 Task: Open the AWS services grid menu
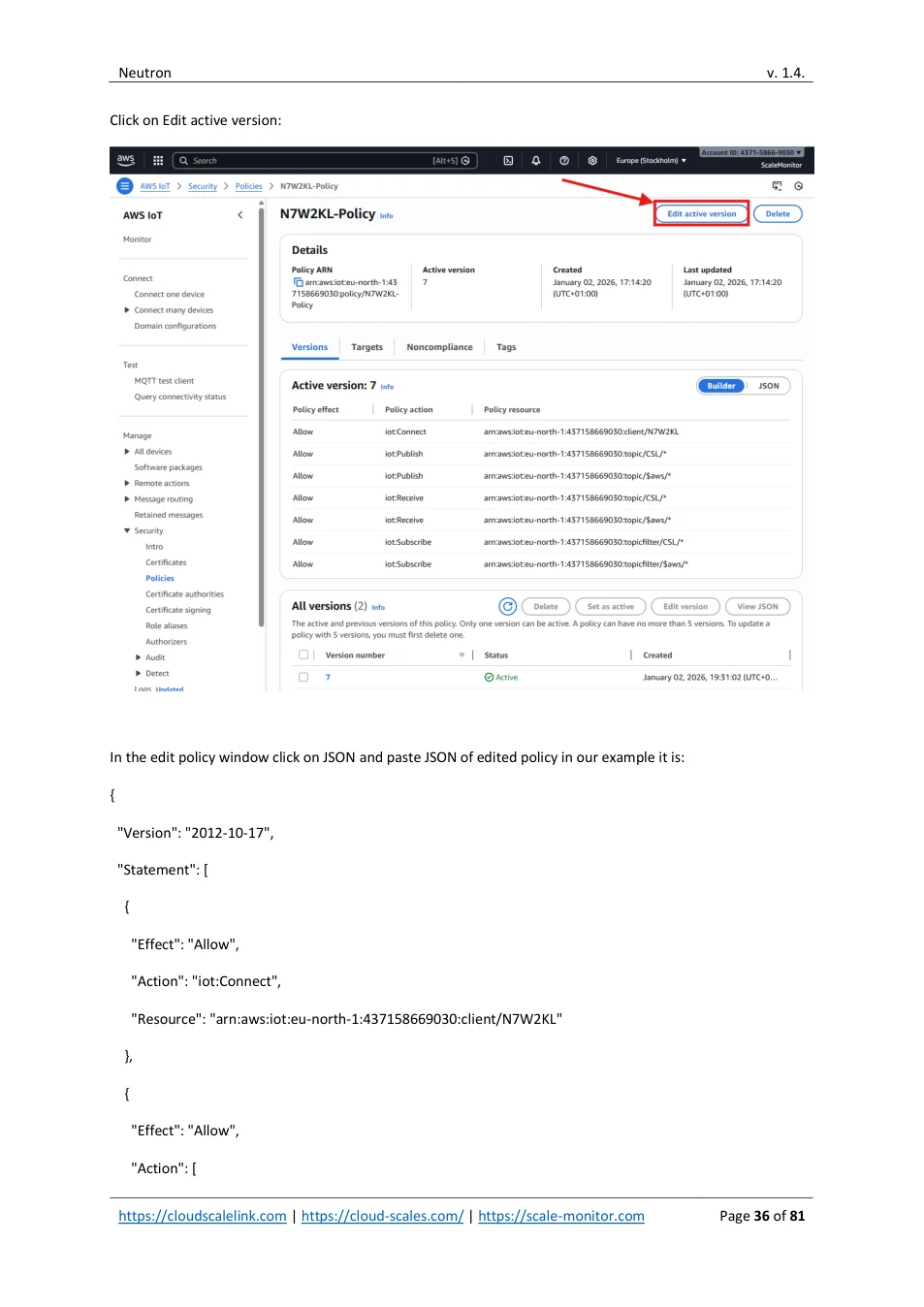pyautogui.click(x=158, y=161)
